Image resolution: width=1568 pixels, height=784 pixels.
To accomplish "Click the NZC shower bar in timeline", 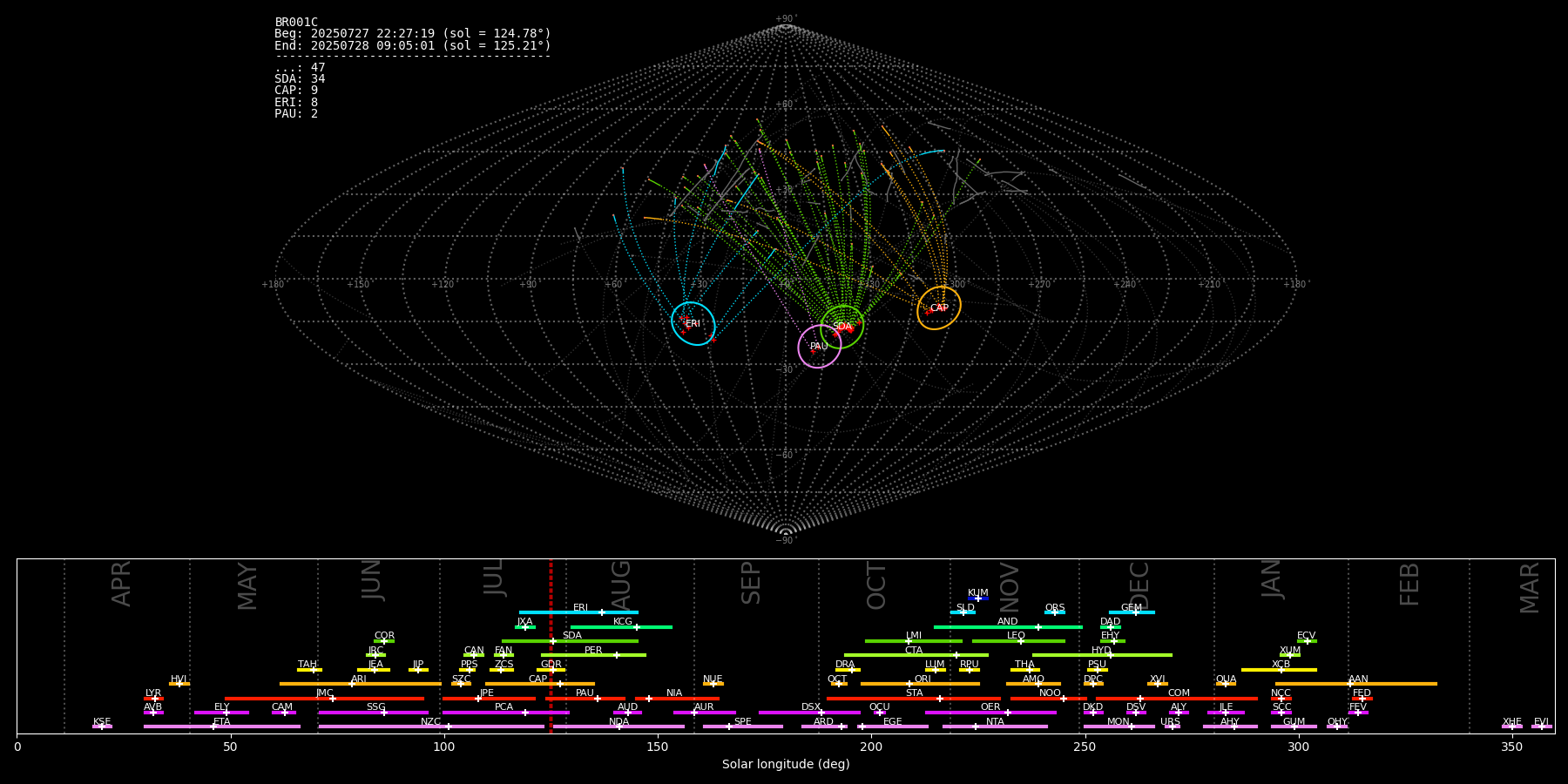I will pyautogui.click(x=431, y=727).
